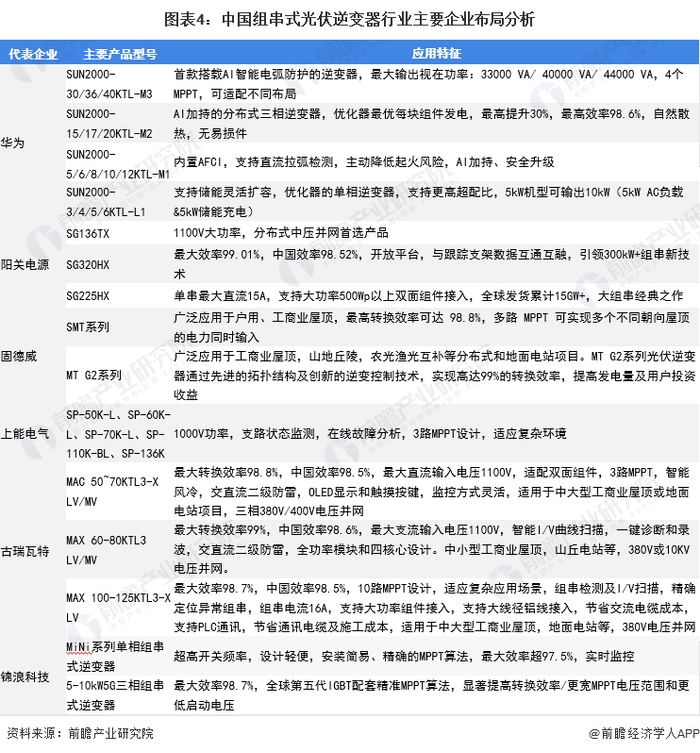Click description starting 'AI加持的分布式三相逆变器'
The height and width of the screenshot is (753, 700).
tap(432, 124)
